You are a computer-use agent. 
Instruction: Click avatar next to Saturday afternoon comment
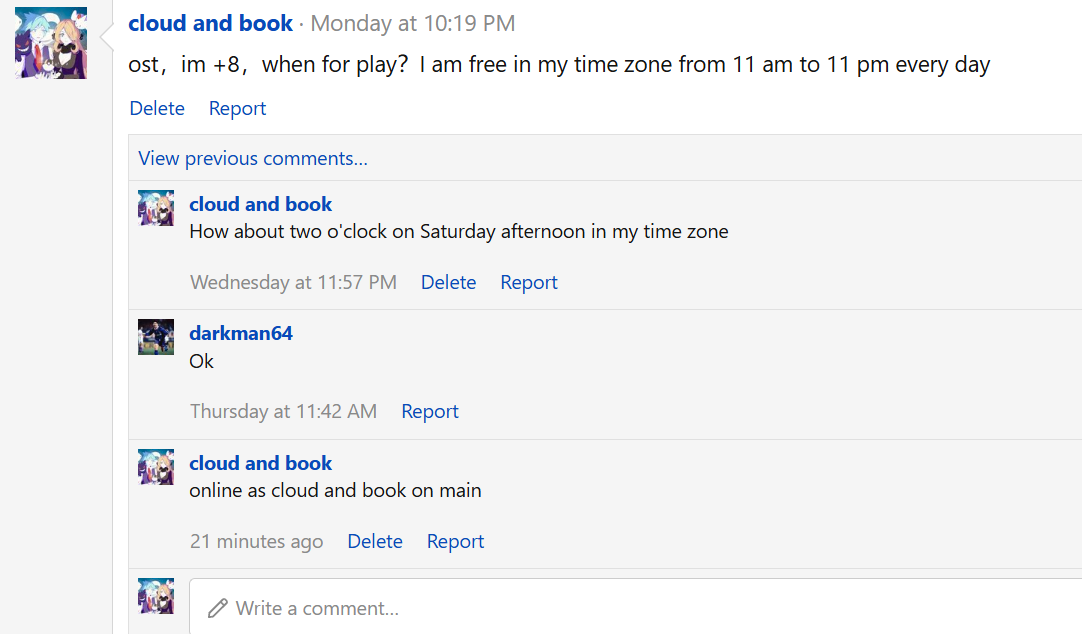tap(156, 208)
